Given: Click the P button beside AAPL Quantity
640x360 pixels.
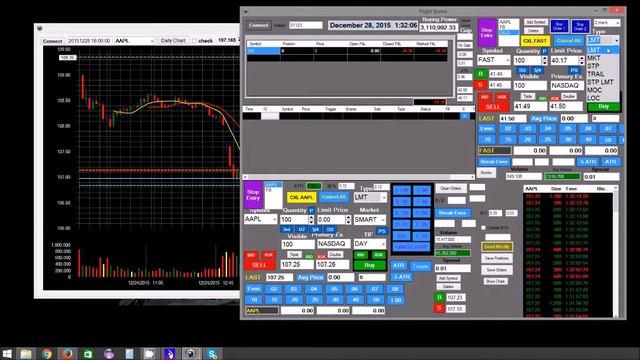Looking at the screenshot, I should 311,211.
